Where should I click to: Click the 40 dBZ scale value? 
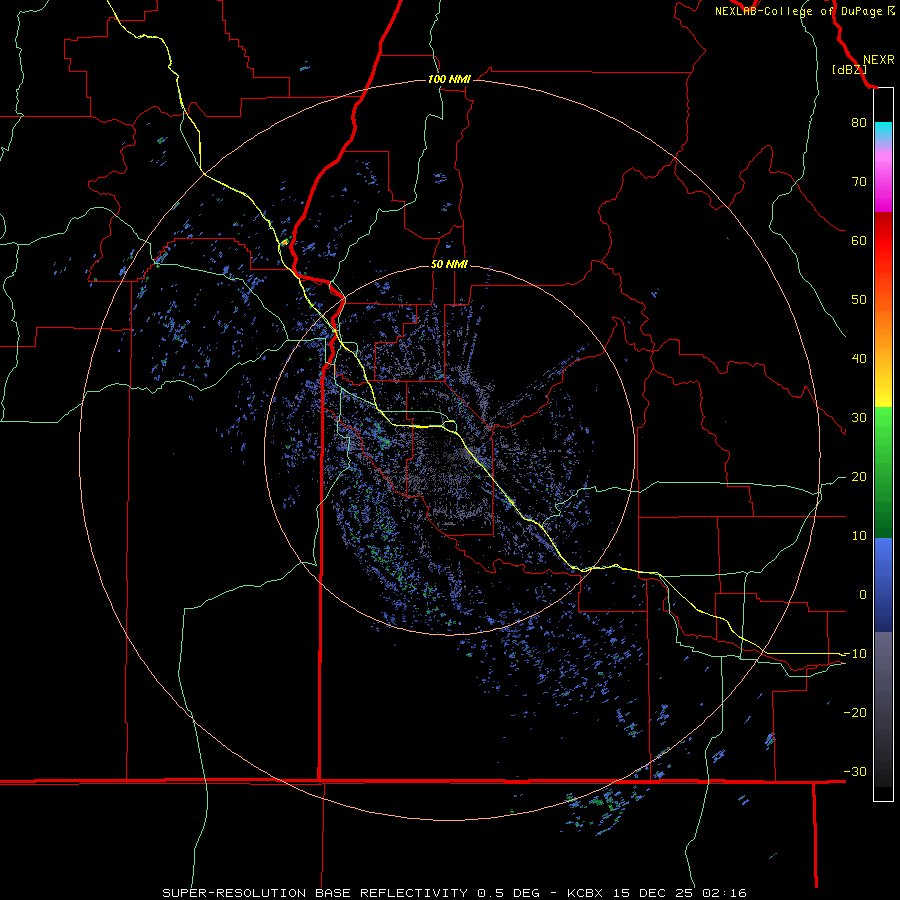[859, 359]
